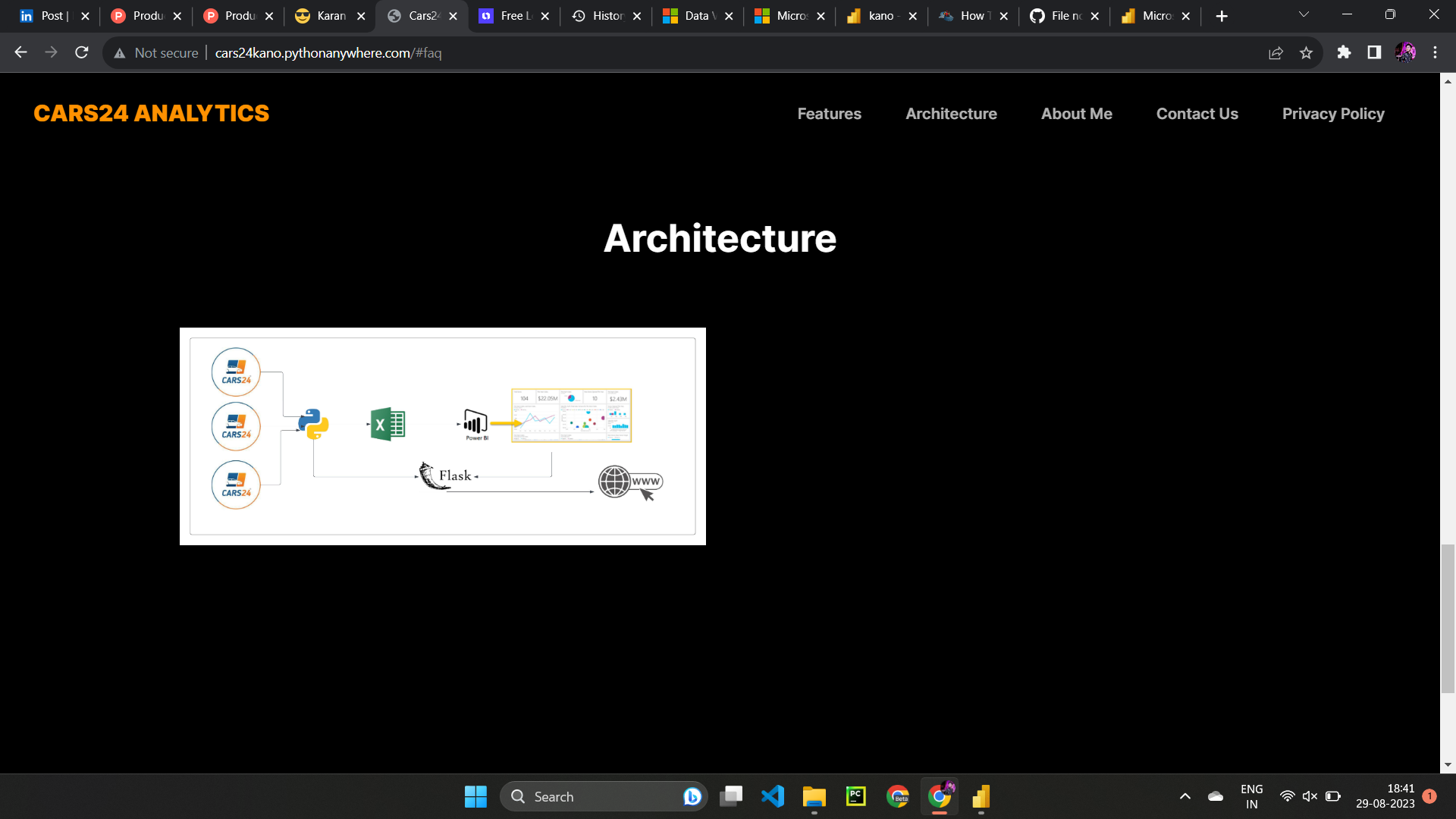Click the battery tray icon
Screen dimensions: 1456x819
pyautogui.click(x=1333, y=796)
